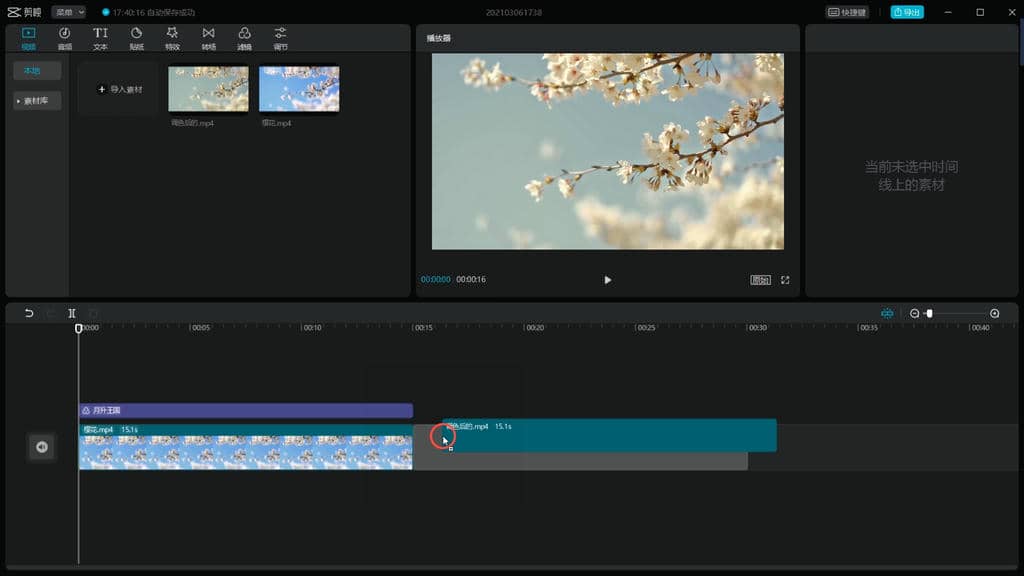The image size is (1024, 576).
Task: Open the 特效 (Effects) panel
Action: 172,38
